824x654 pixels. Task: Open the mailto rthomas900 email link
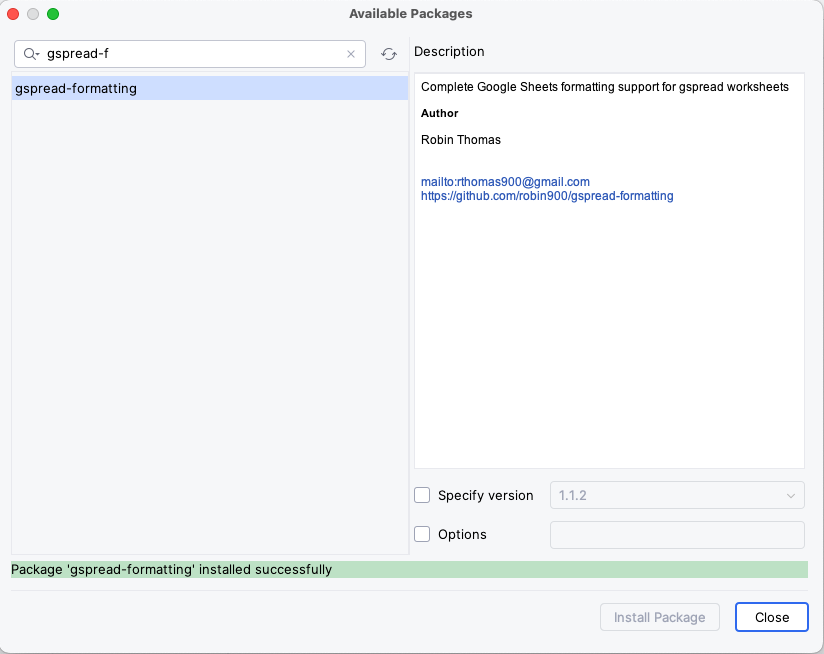(x=505, y=182)
